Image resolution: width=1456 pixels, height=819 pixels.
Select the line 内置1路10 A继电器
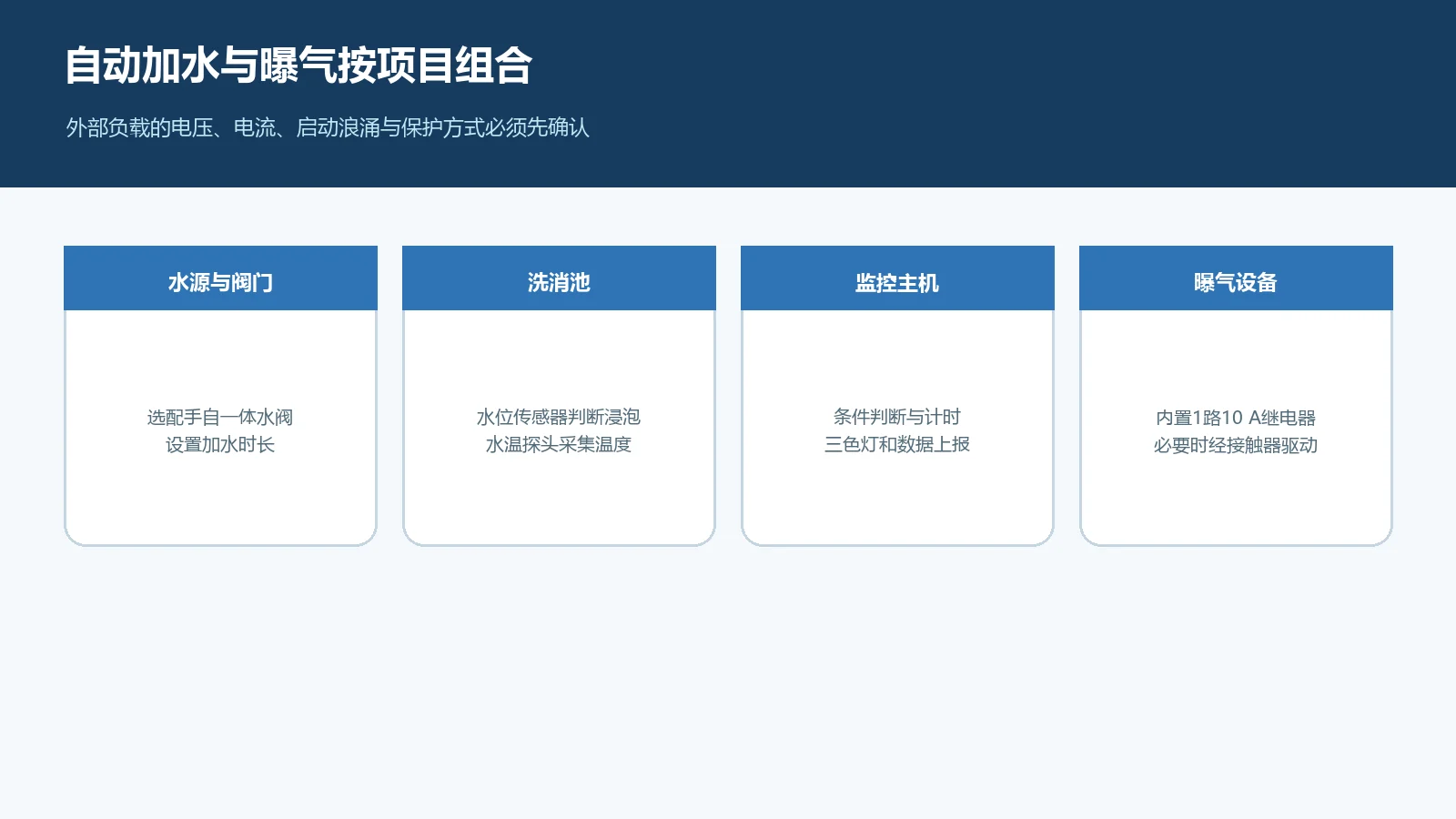(1236, 418)
